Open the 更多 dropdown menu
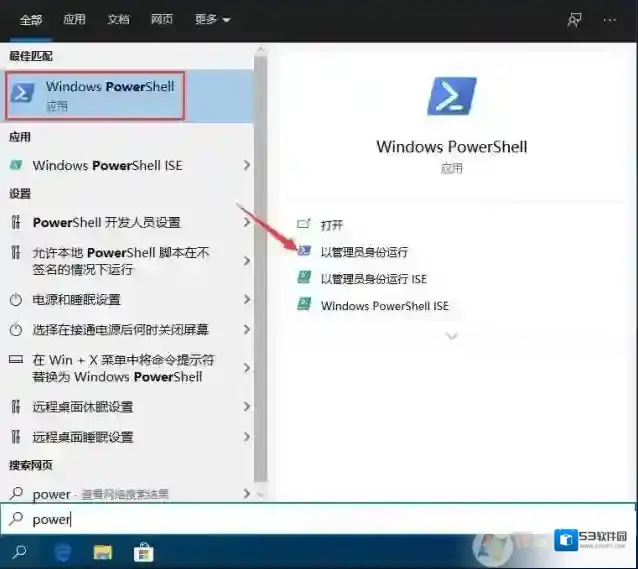The width and height of the screenshot is (638, 569). (211, 19)
